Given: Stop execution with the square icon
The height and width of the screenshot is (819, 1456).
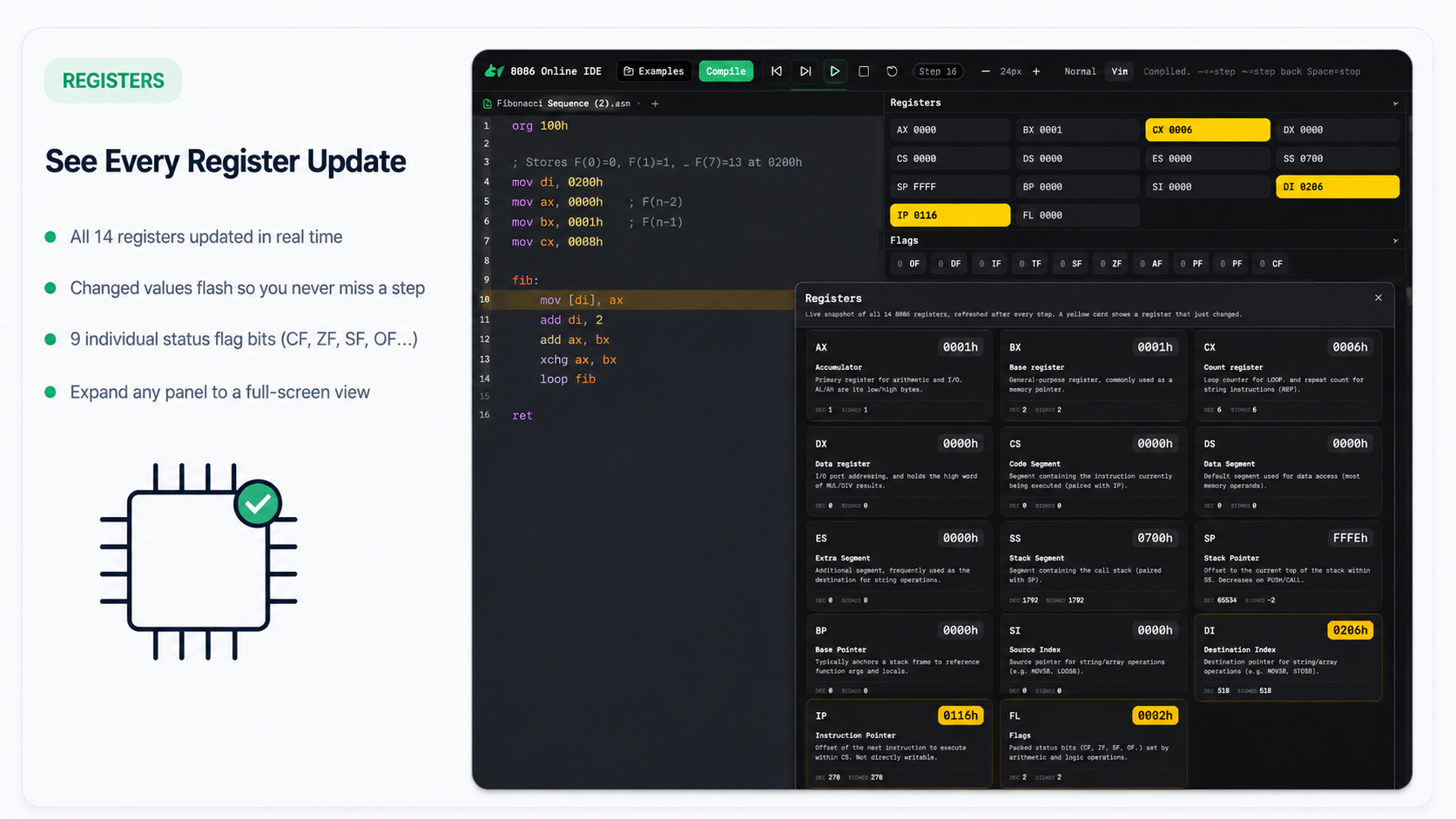Looking at the screenshot, I should tap(864, 71).
